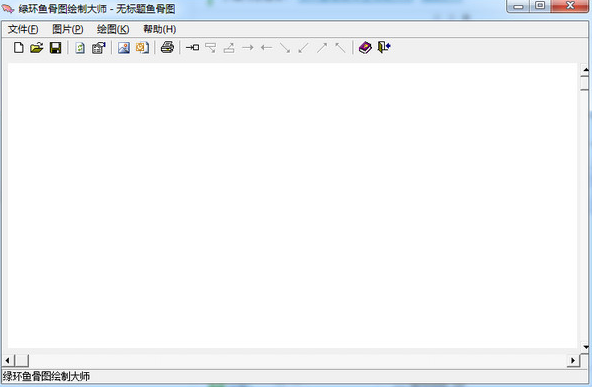The image size is (592, 387).
Task: Click the refresh document icon
Action: click(80, 48)
